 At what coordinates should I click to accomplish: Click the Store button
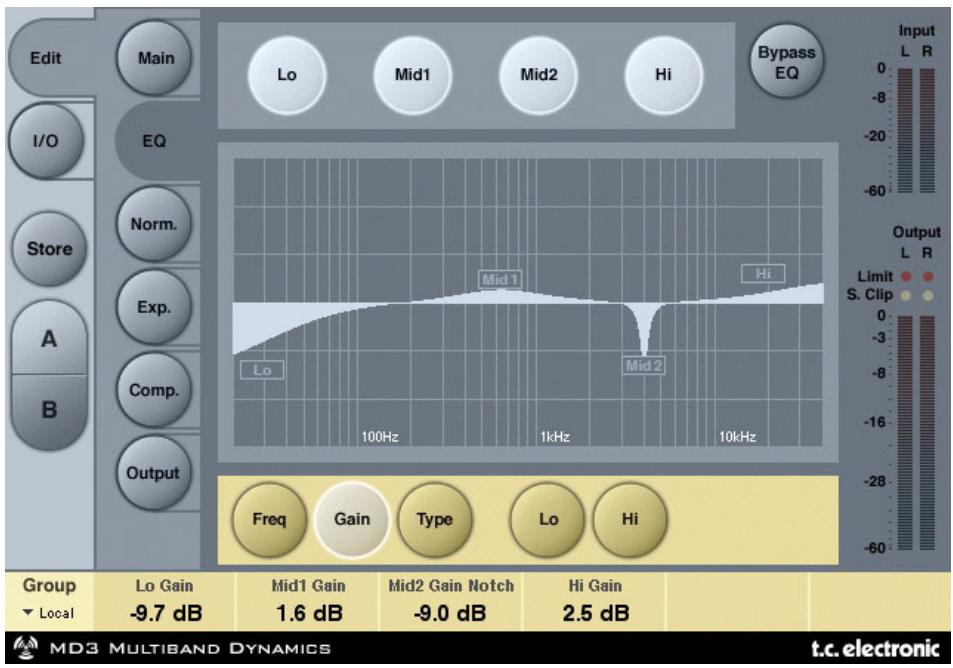(x=49, y=249)
